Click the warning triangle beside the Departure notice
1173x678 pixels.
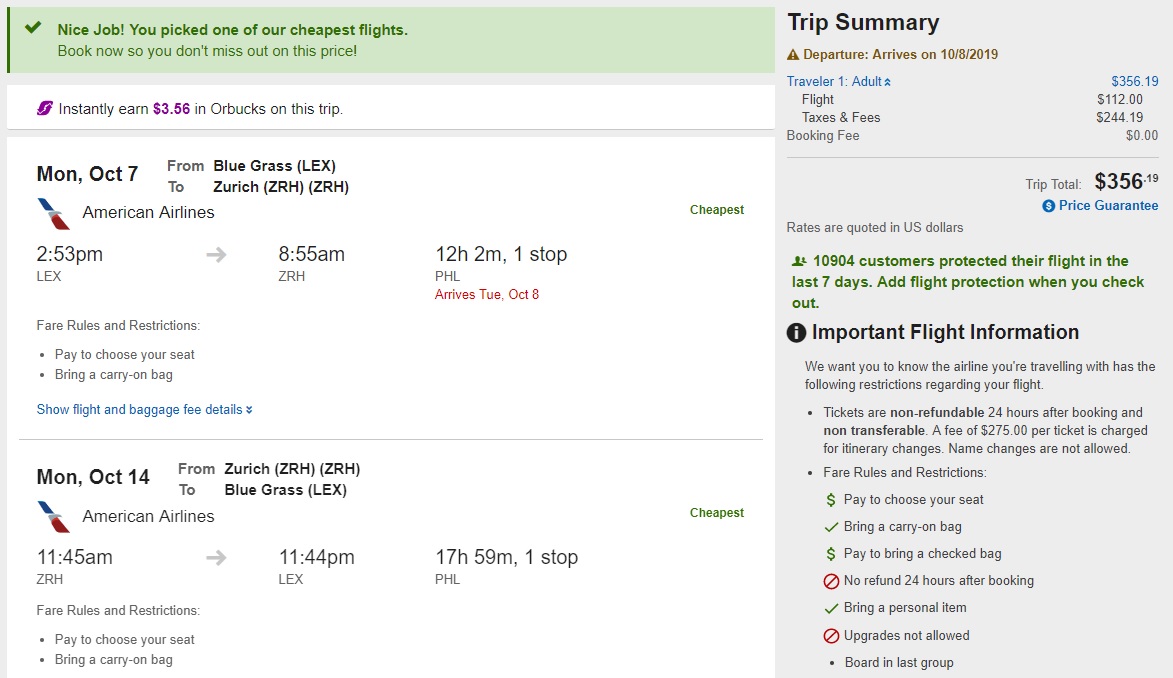tap(793, 55)
